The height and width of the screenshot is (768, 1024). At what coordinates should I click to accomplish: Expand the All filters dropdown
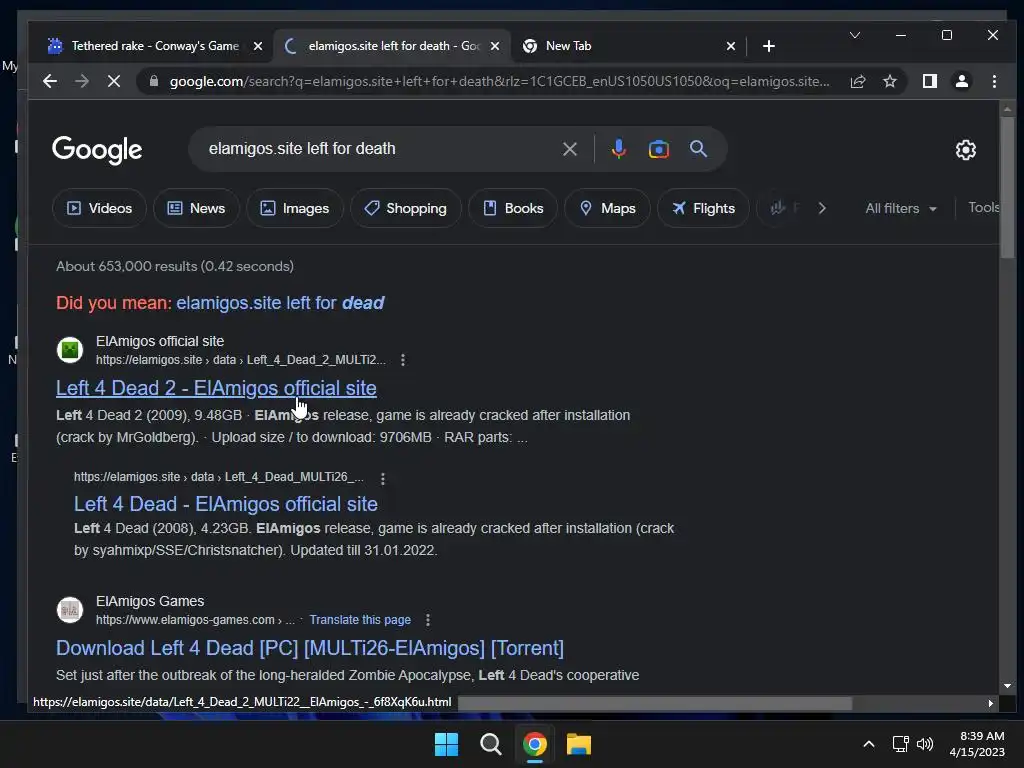click(901, 208)
